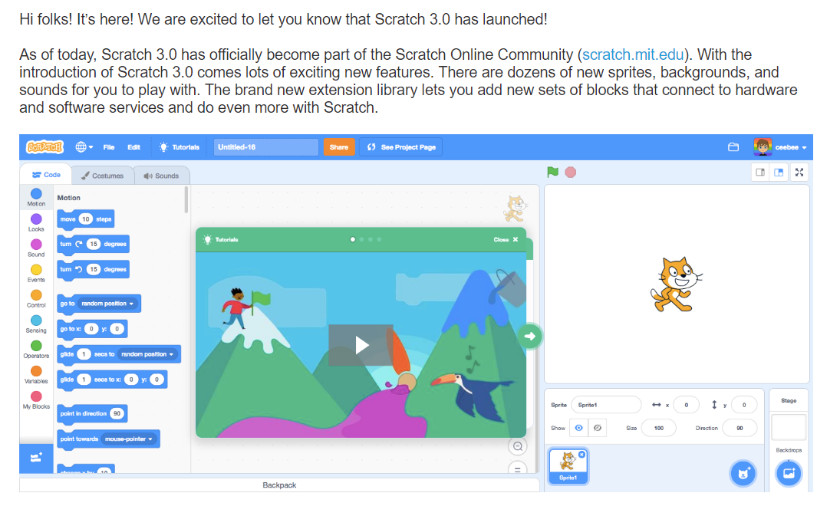This screenshot has width=830, height=506.
Task: Open mouse-pointer dropdown in point towards block
Action: (x=129, y=439)
